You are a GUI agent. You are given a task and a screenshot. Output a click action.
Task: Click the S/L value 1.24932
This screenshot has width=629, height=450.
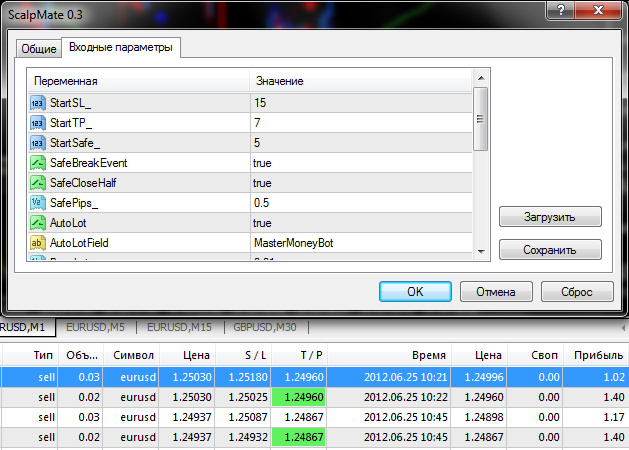[x=248, y=437]
